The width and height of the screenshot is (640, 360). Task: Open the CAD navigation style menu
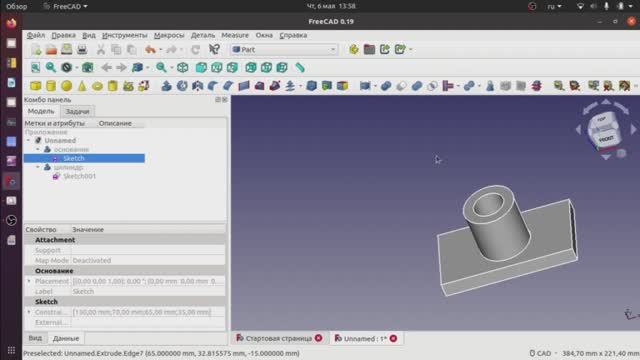point(543,353)
